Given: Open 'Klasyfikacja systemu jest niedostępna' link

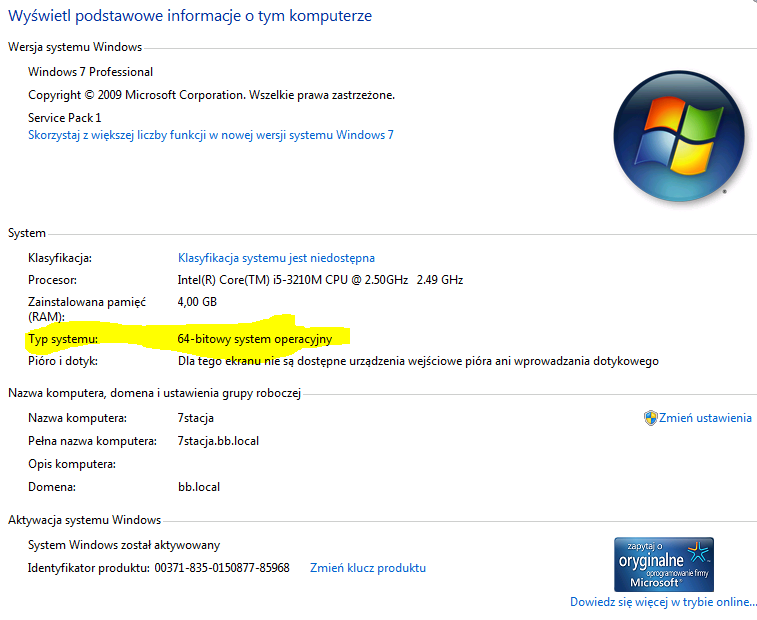Looking at the screenshot, I should 276,258.
